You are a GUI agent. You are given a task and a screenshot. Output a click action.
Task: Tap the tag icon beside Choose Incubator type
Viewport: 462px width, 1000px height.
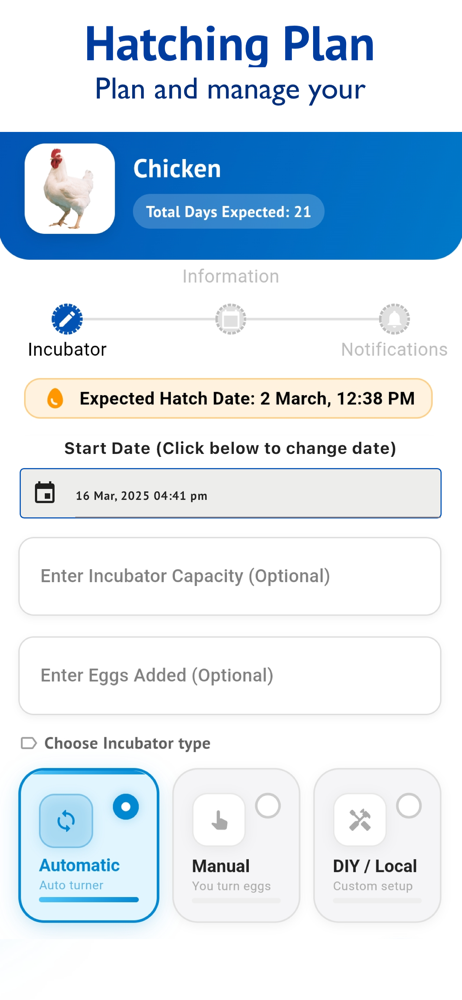pyautogui.click(x=29, y=743)
